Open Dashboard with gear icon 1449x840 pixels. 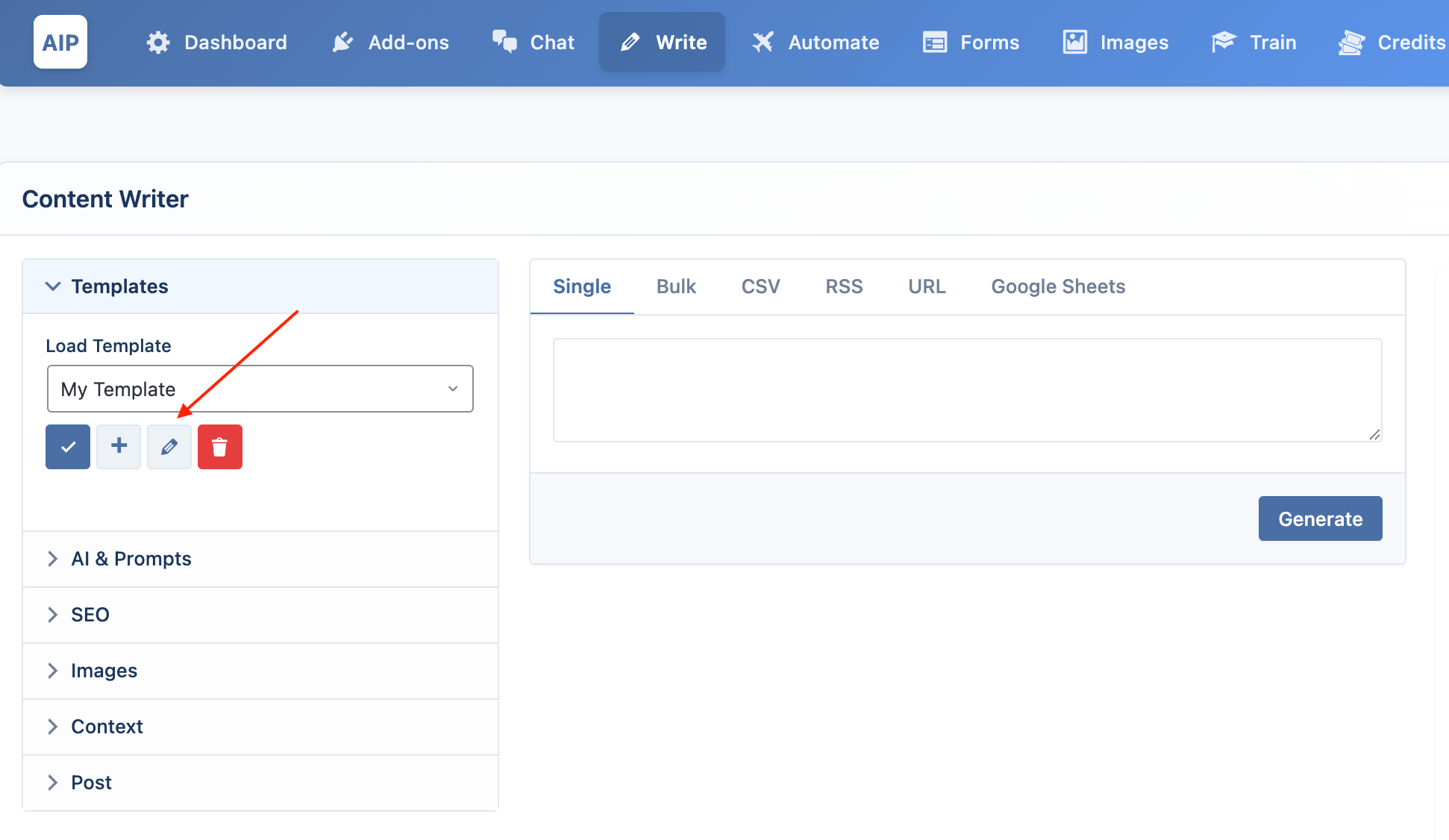pos(216,42)
